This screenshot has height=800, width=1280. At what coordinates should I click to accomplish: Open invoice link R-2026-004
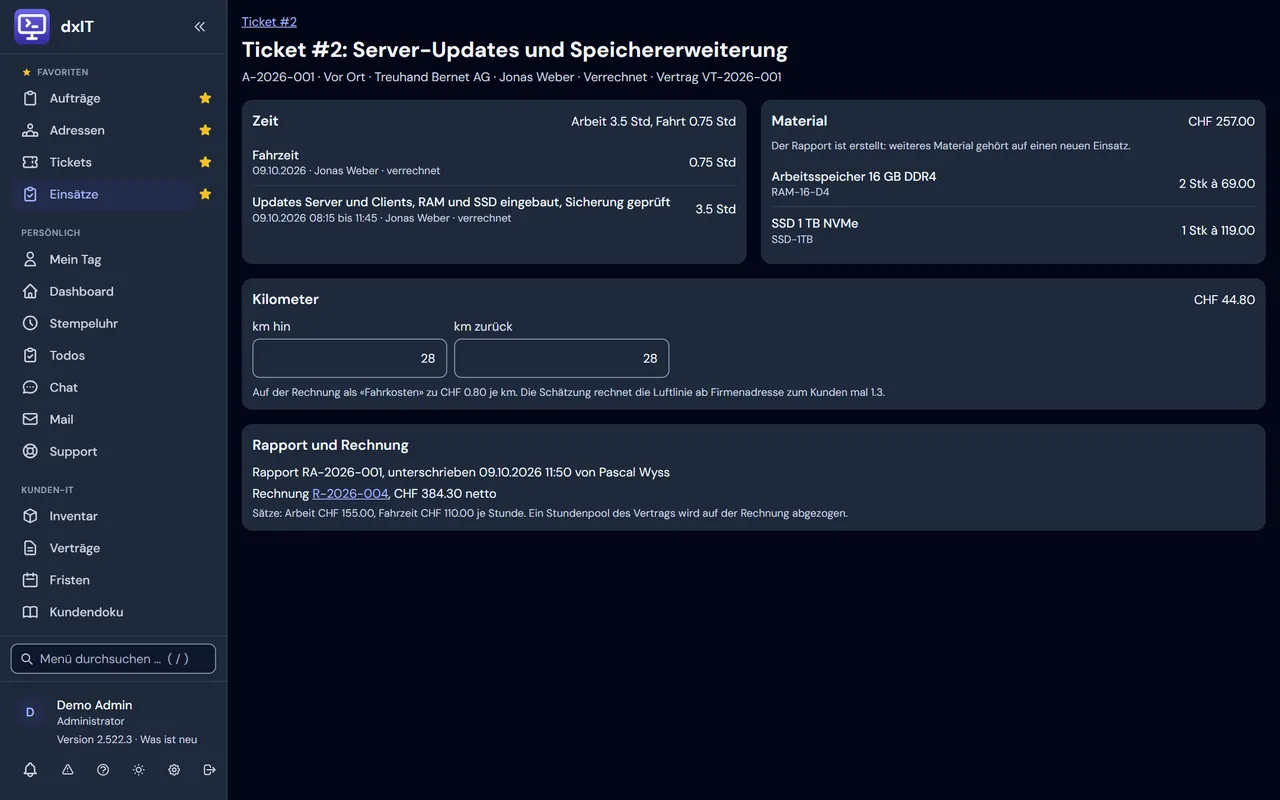tap(350, 493)
